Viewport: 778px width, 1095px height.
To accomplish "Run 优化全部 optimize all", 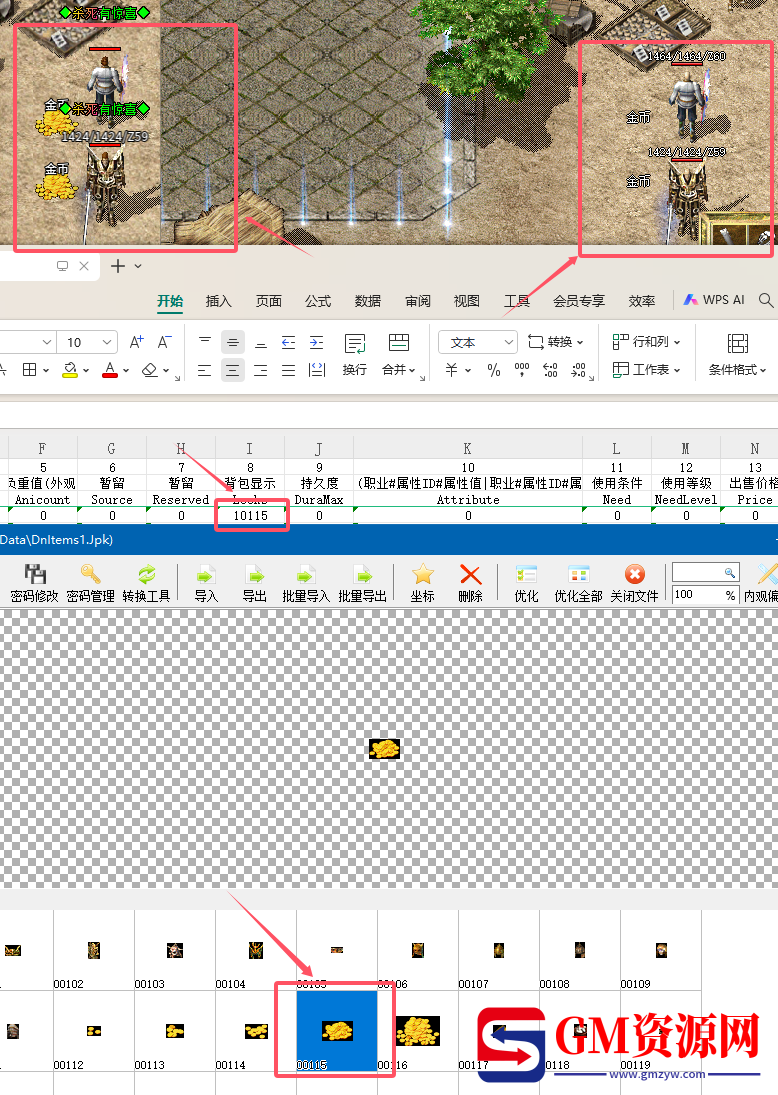I will [578, 584].
